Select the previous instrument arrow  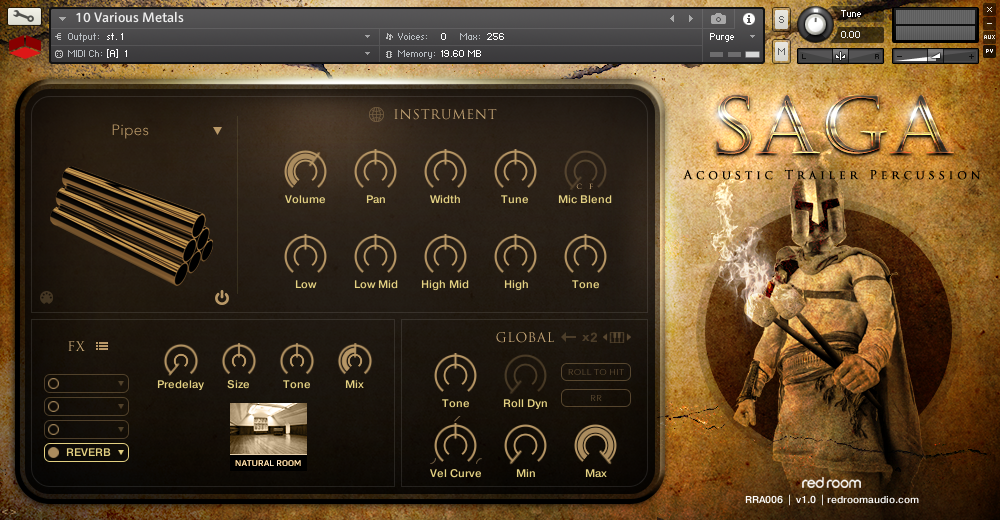672,19
